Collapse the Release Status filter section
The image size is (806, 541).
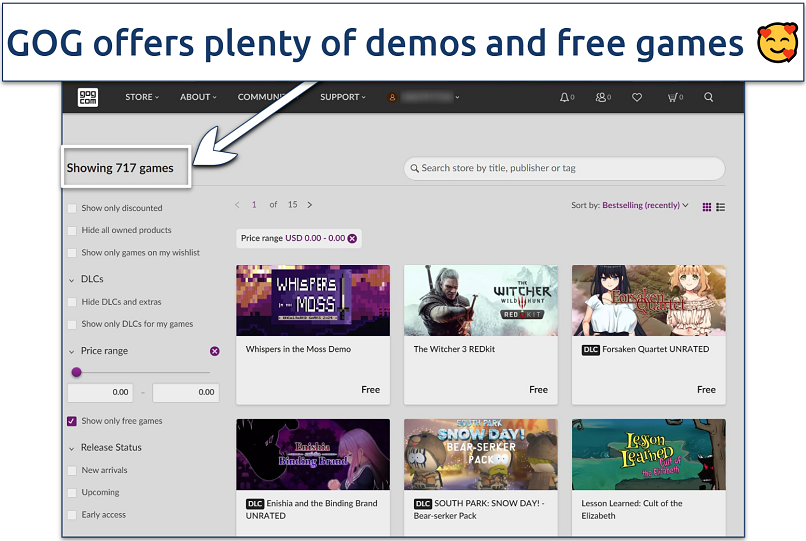tap(71, 448)
